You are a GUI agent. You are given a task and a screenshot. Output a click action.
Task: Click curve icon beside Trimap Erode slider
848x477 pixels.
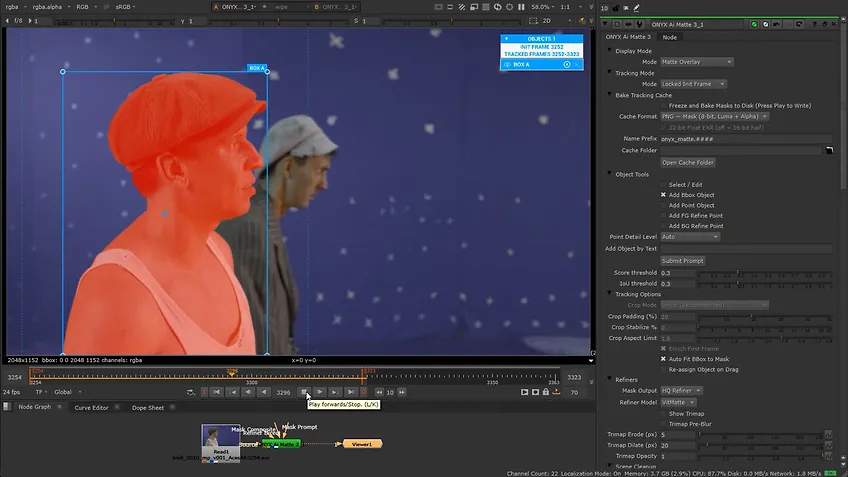[829, 434]
